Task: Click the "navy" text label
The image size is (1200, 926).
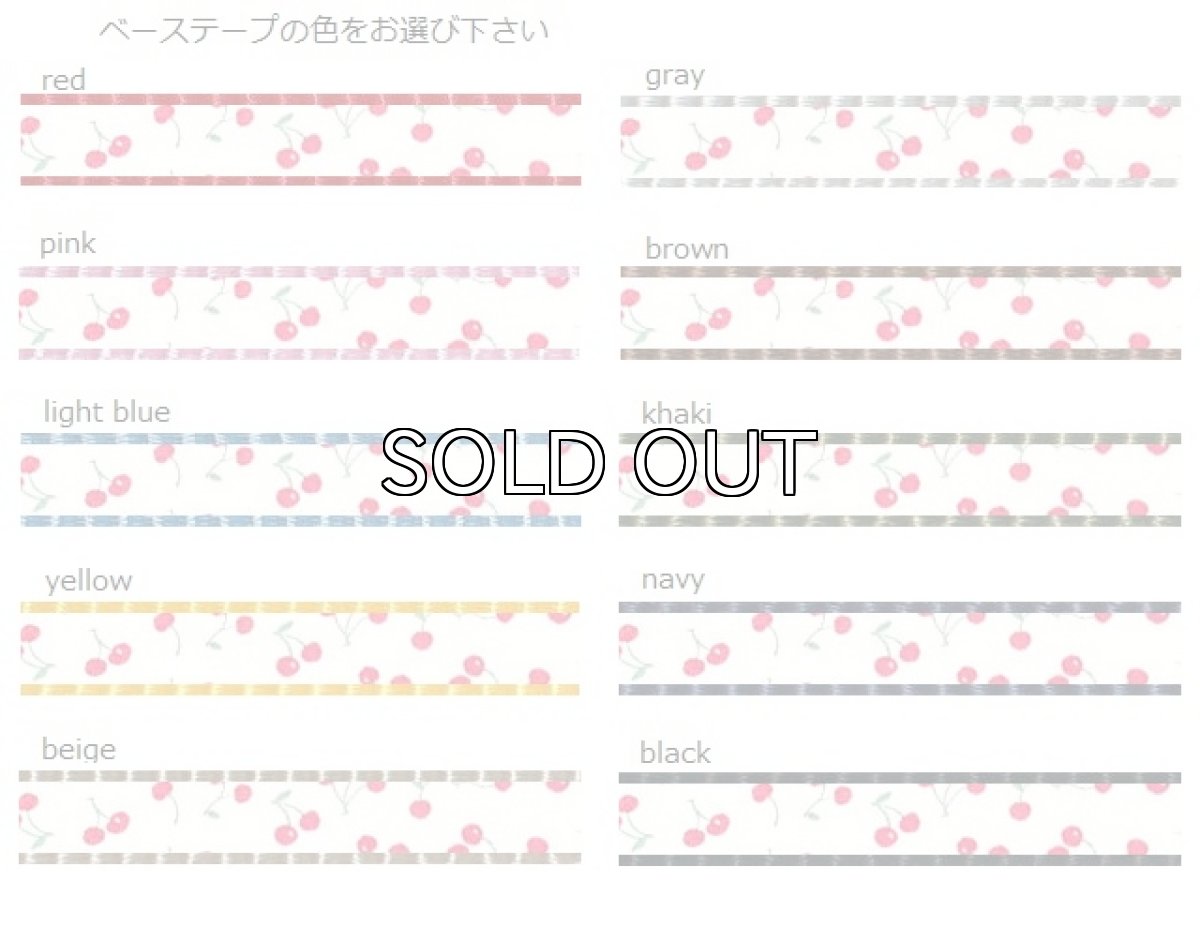Action: (673, 579)
